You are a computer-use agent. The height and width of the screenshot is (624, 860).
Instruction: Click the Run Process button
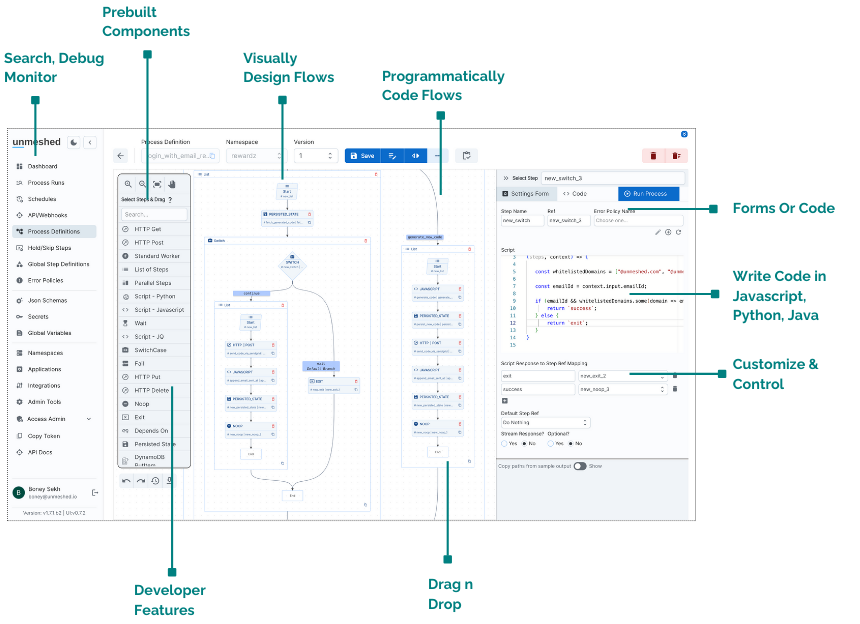coord(648,193)
